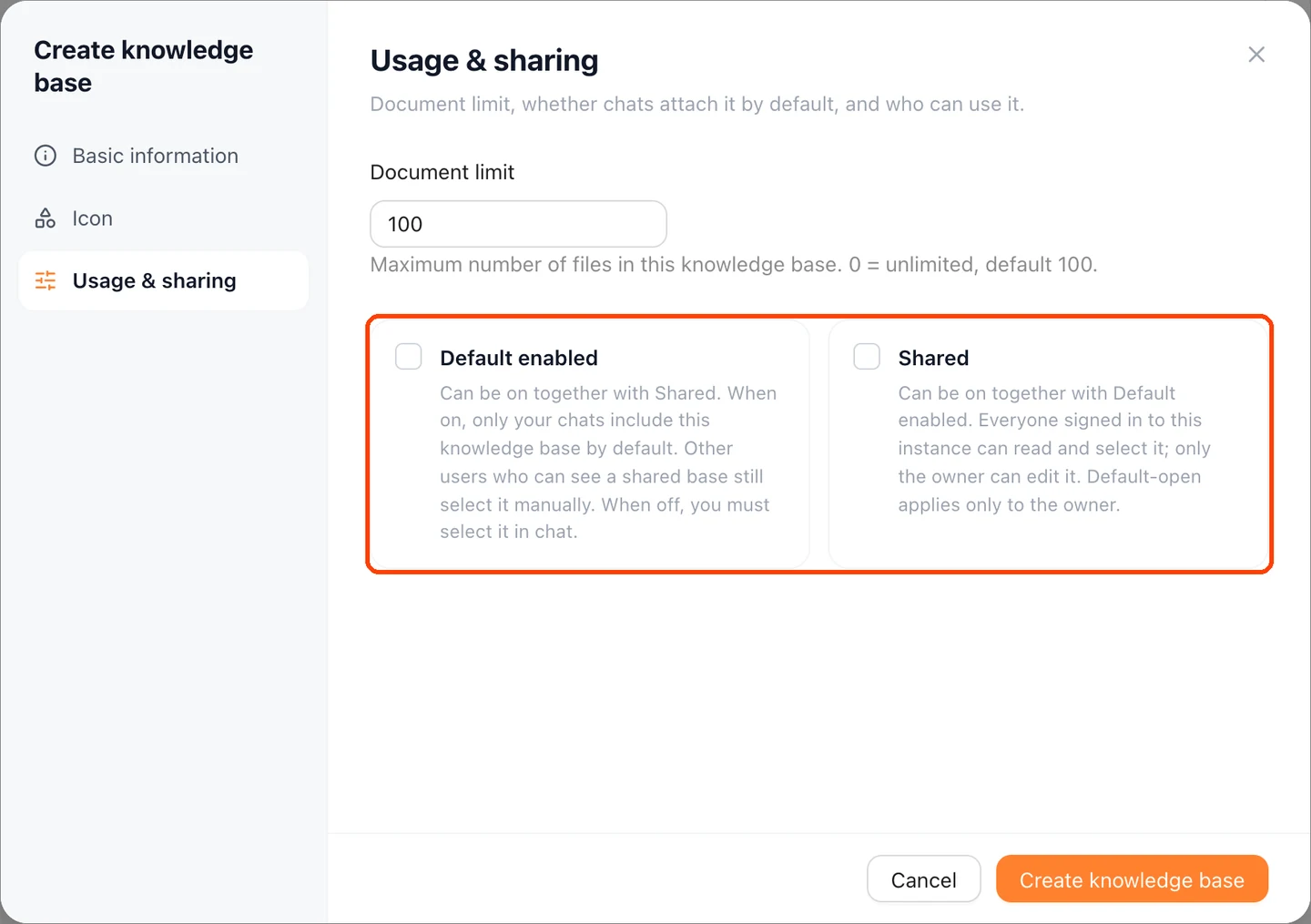
Task: Click Create knowledge base button
Action: tap(1132, 879)
